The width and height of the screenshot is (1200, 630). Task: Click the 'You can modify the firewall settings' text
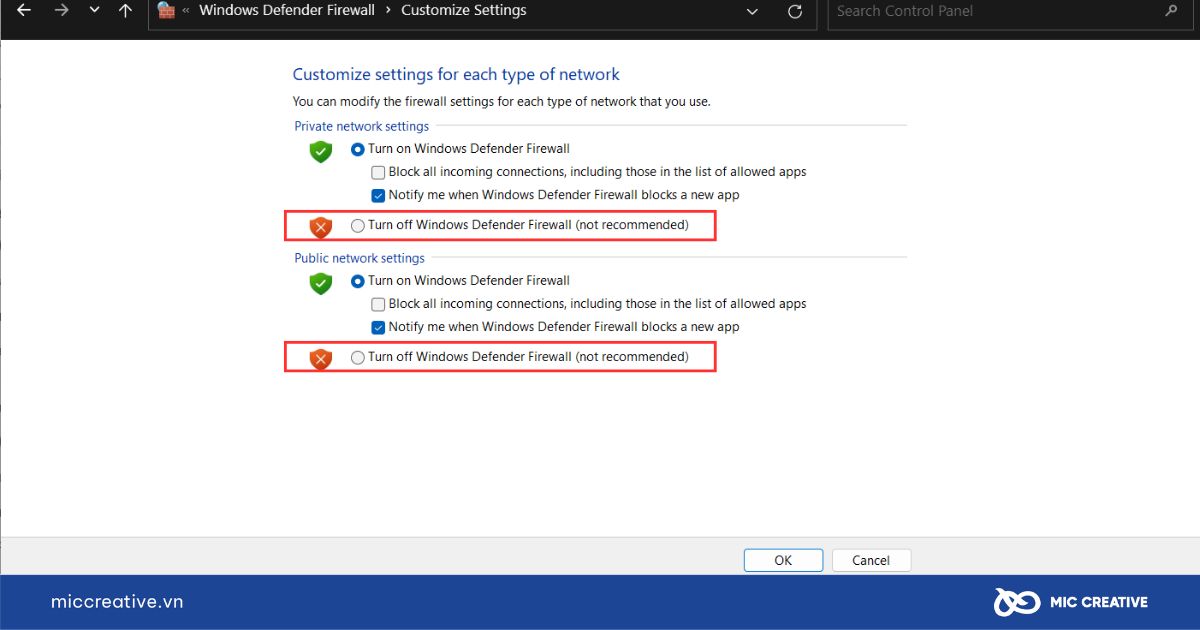coord(501,101)
